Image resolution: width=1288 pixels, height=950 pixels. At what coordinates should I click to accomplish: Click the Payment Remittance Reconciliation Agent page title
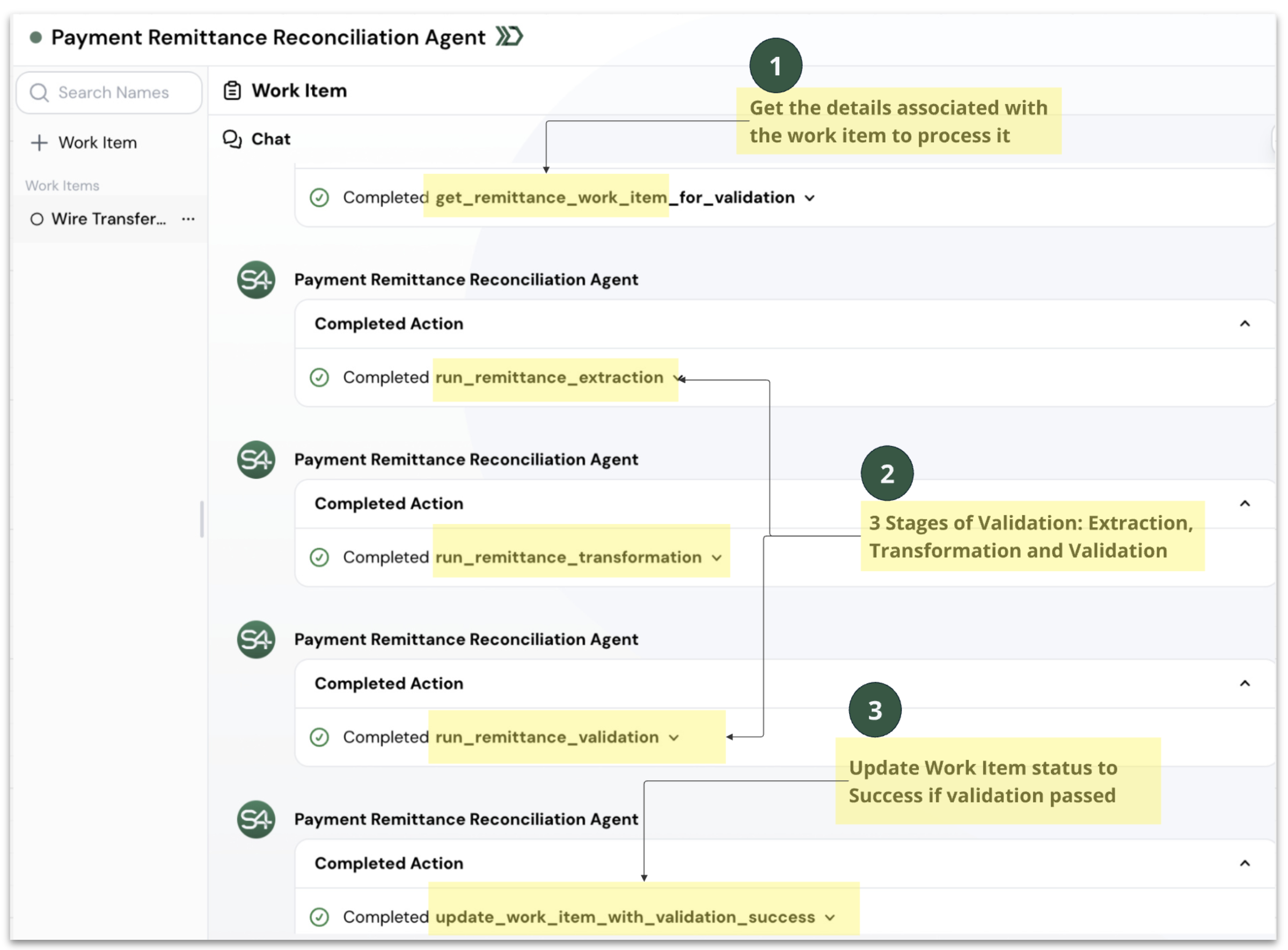pos(268,38)
